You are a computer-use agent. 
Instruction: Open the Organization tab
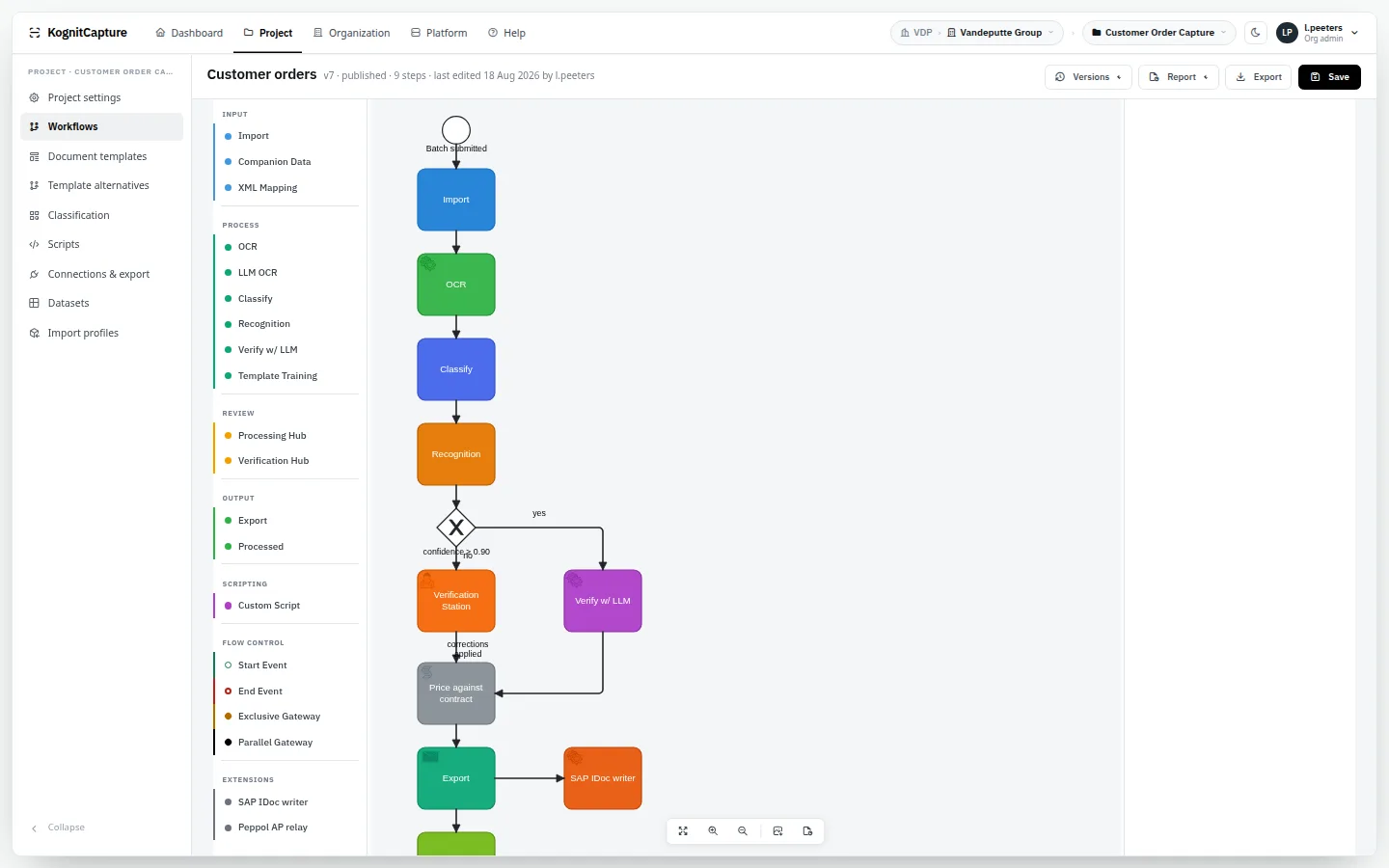coord(352,33)
